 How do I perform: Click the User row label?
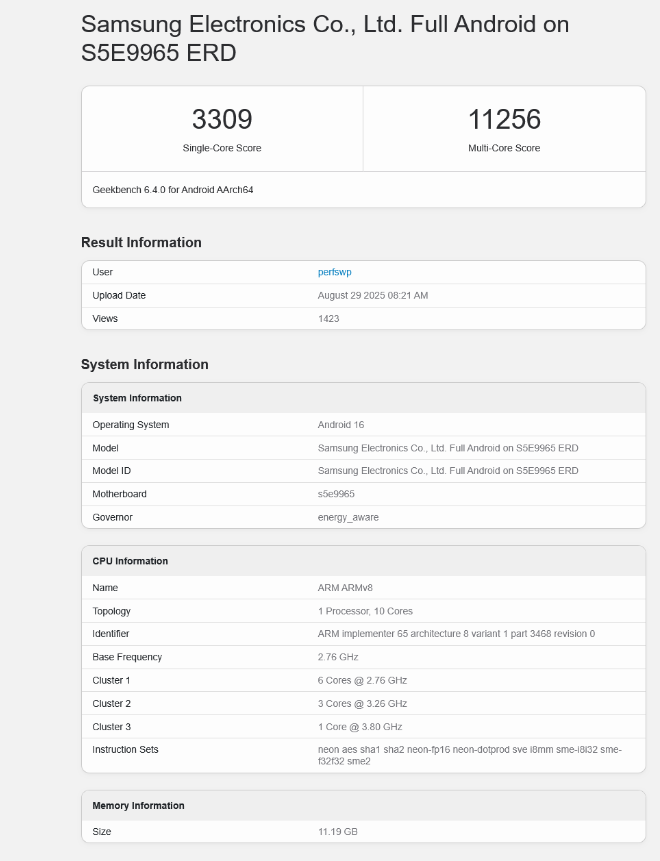point(103,272)
